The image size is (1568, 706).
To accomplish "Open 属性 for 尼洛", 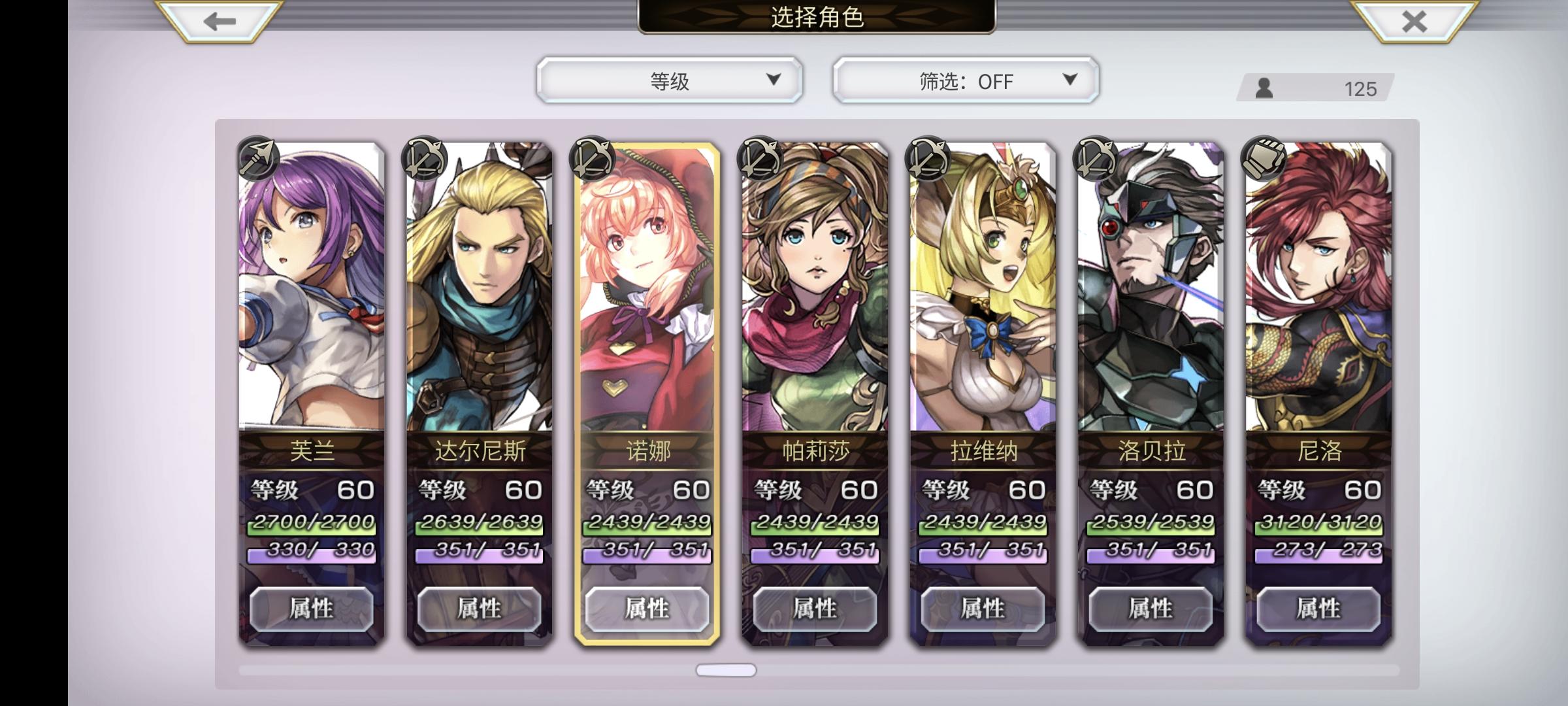I will pos(1318,609).
